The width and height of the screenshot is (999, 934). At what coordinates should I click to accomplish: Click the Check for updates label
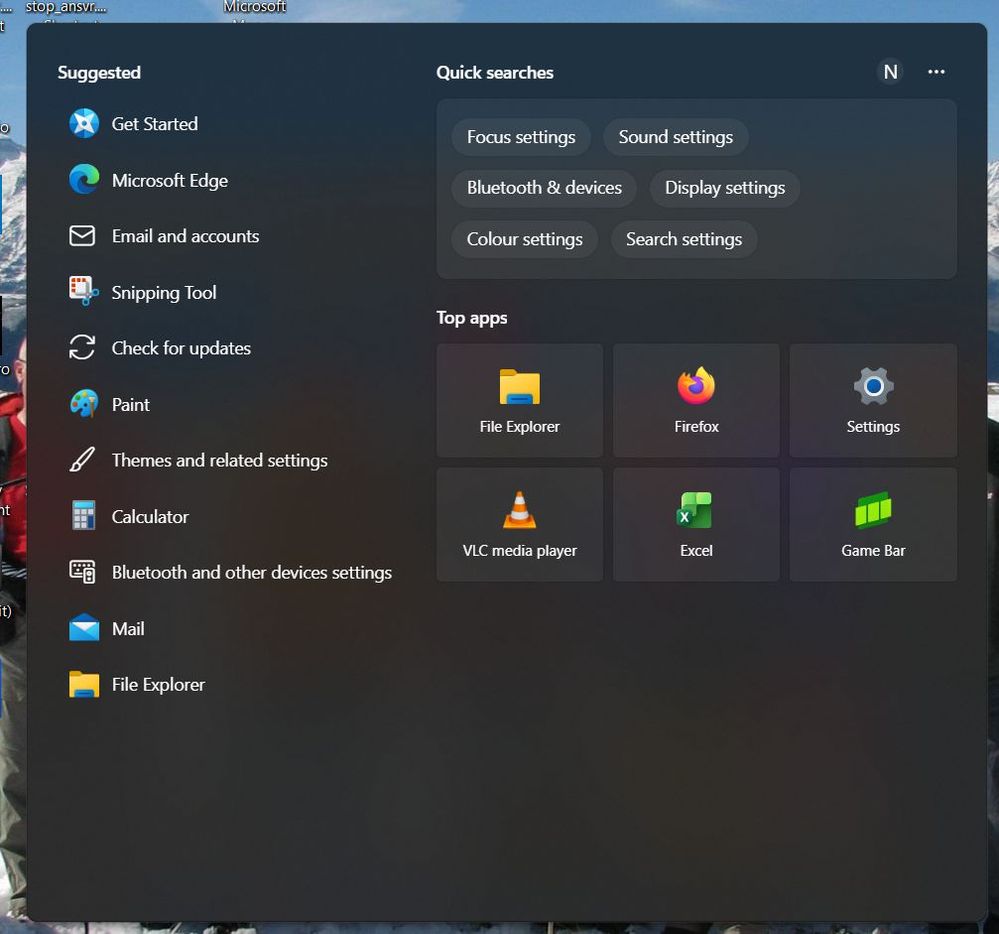pyautogui.click(x=181, y=348)
